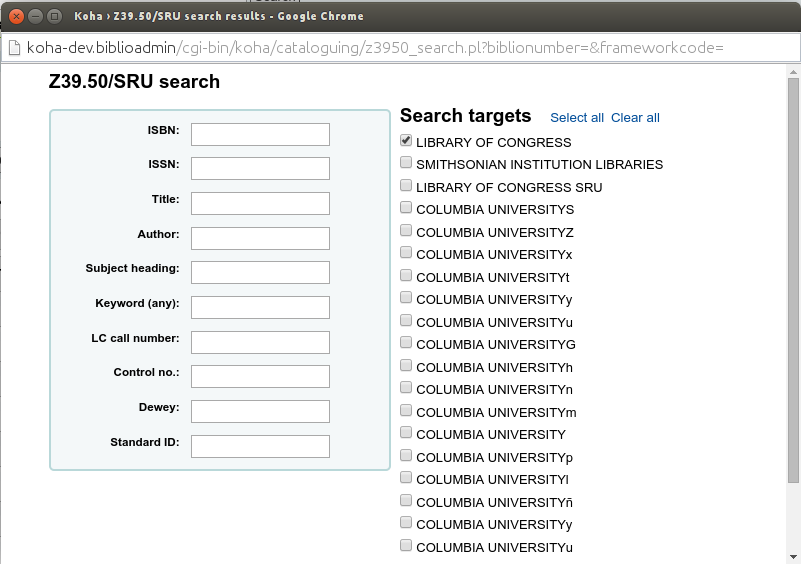Click the Select all link
801x564 pixels.
[x=577, y=118]
